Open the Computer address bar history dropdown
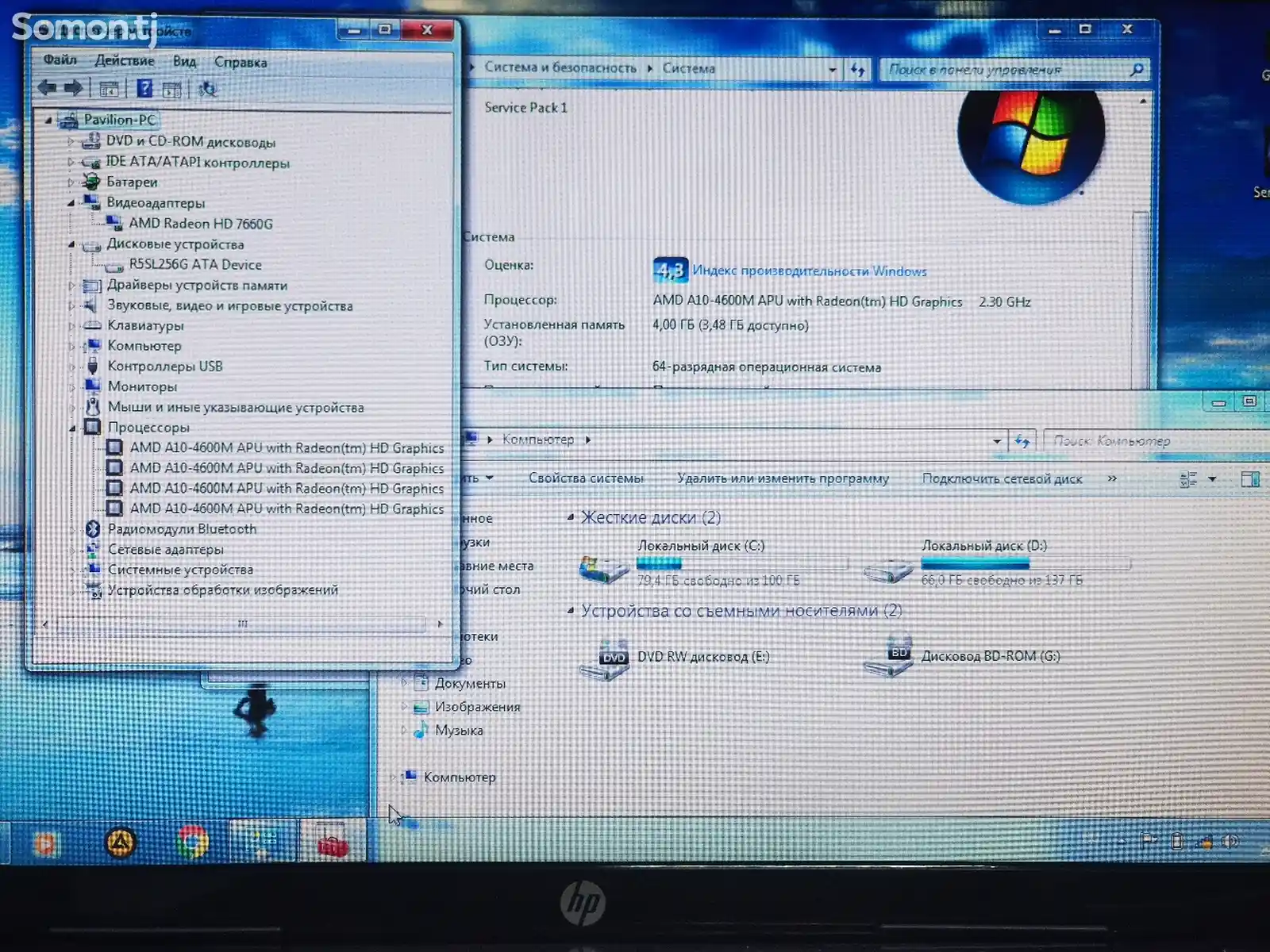 997,441
